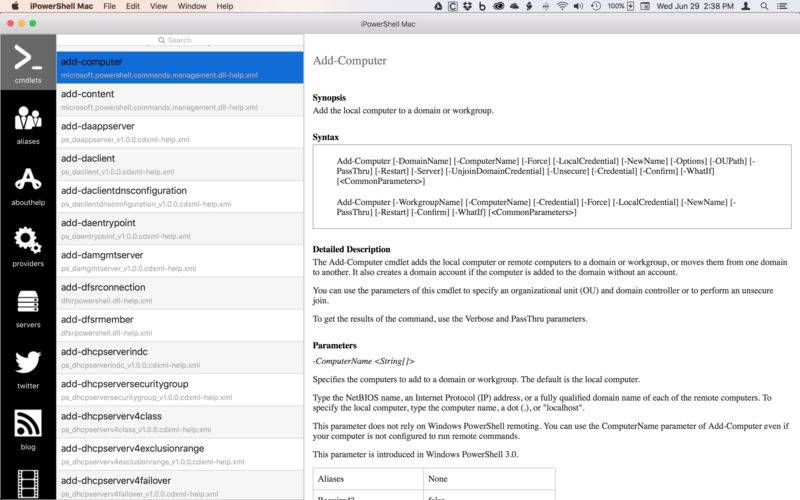
Task: Select the add-dfsrmember cmdlet
Action: coord(180,324)
